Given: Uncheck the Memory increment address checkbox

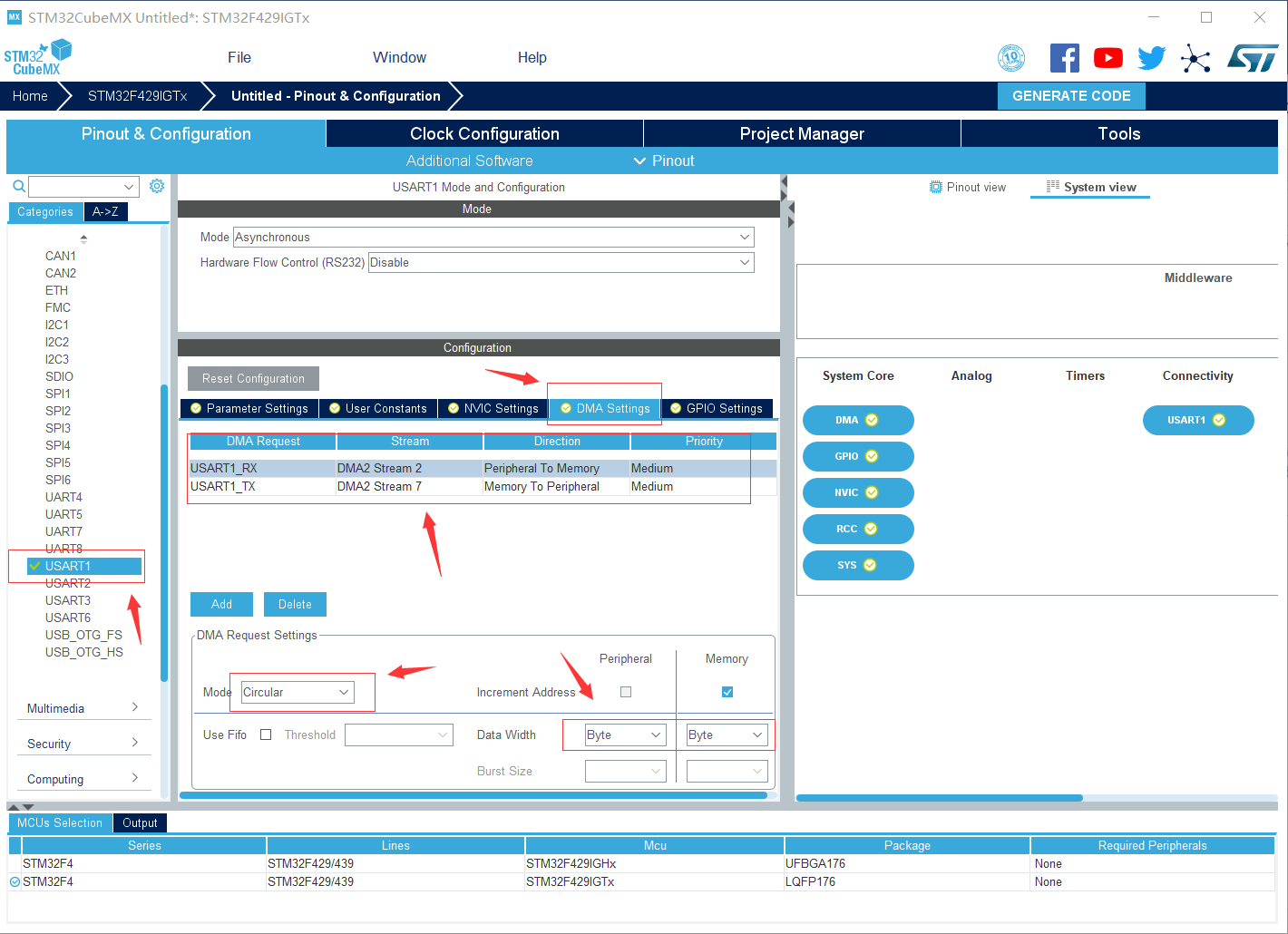Looking at the screenshot, I should [727, 692].
